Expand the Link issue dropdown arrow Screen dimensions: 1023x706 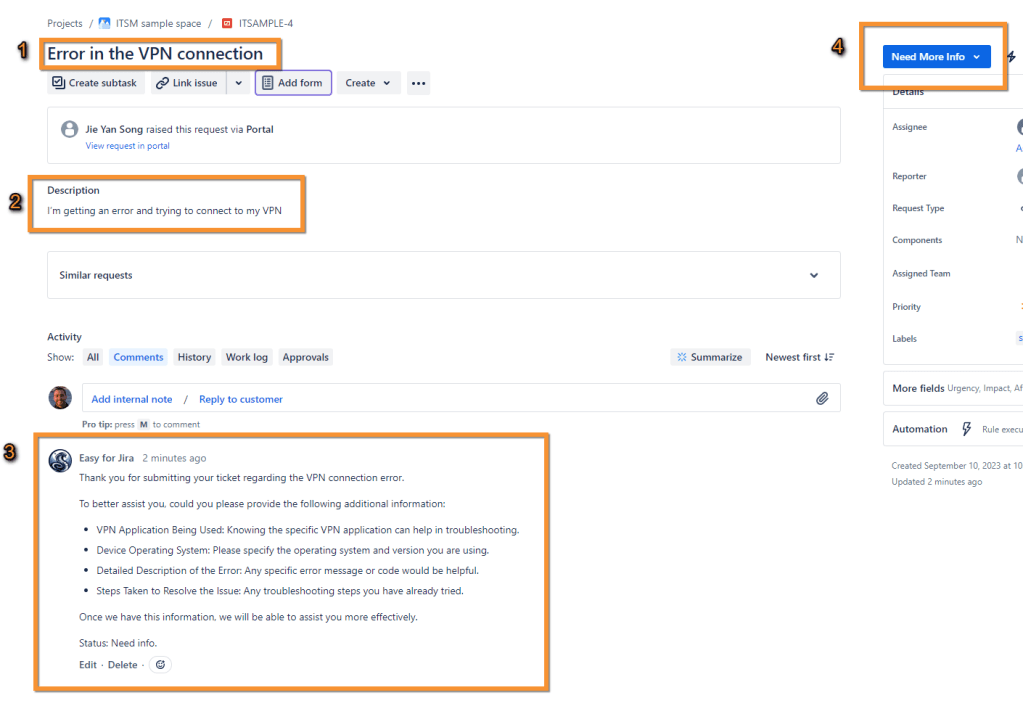tap(238, 83)
